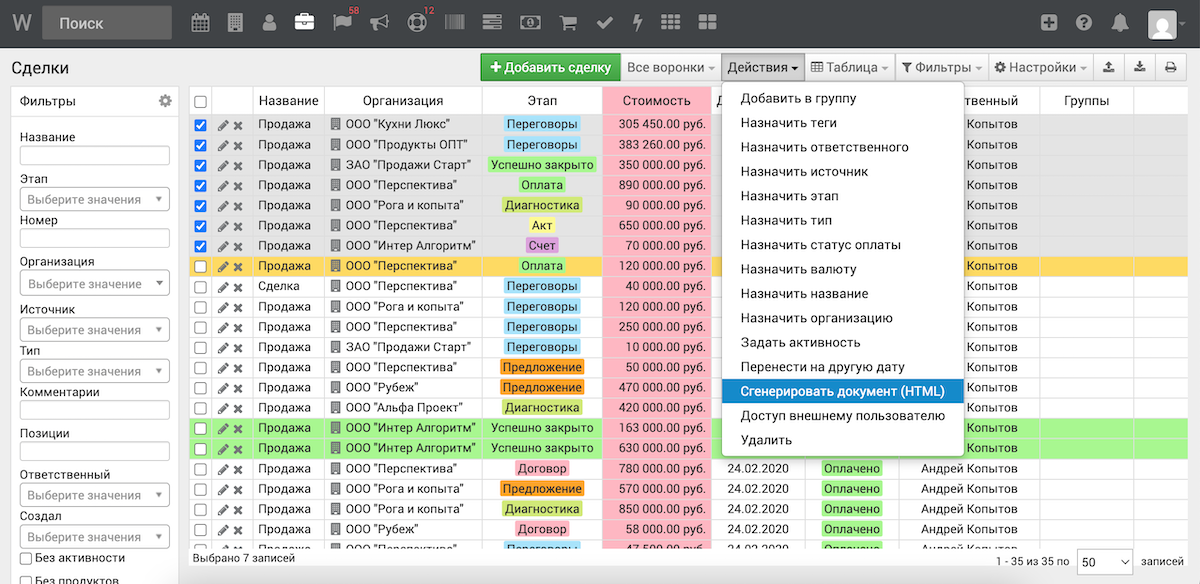The height and width of the screenshot is (584, 1200).
Task: Expand the "Все воронки" dropdown
Action: coord(671,68)
